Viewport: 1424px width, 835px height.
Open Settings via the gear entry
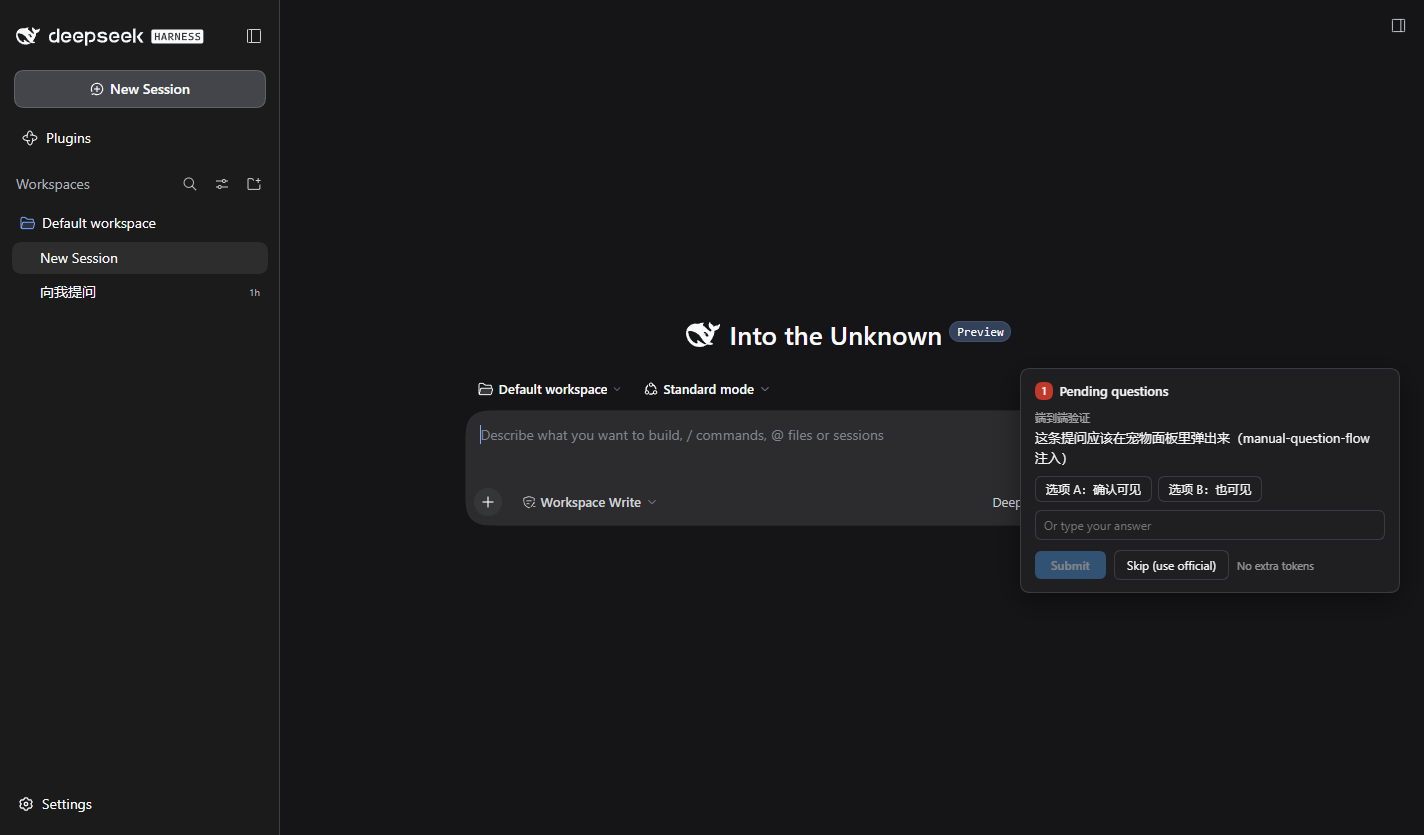pos(56,804)
